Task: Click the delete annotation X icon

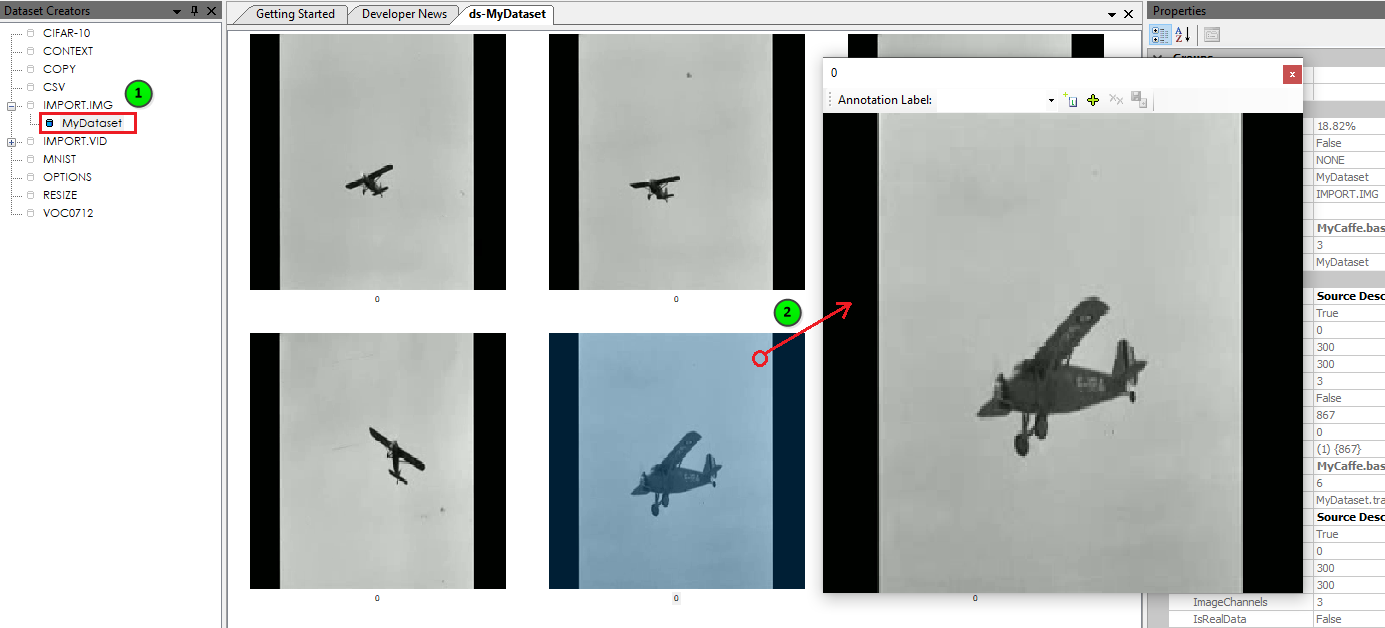Action: [x=1115, y=100]
